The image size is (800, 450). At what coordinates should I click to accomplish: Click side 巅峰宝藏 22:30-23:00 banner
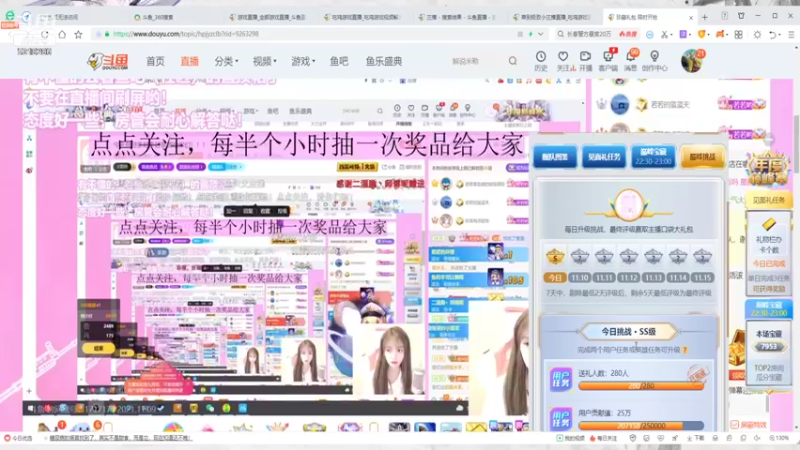click(768, 308)
